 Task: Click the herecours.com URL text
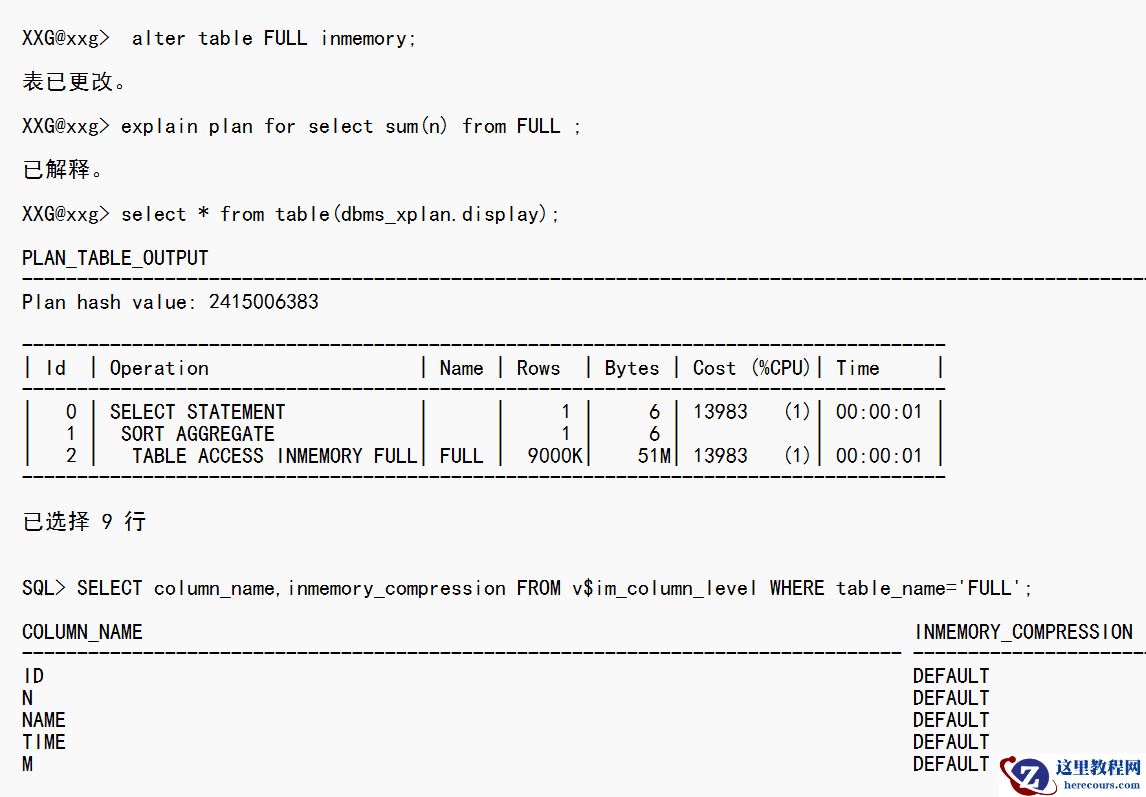[x=1101, y=786]
